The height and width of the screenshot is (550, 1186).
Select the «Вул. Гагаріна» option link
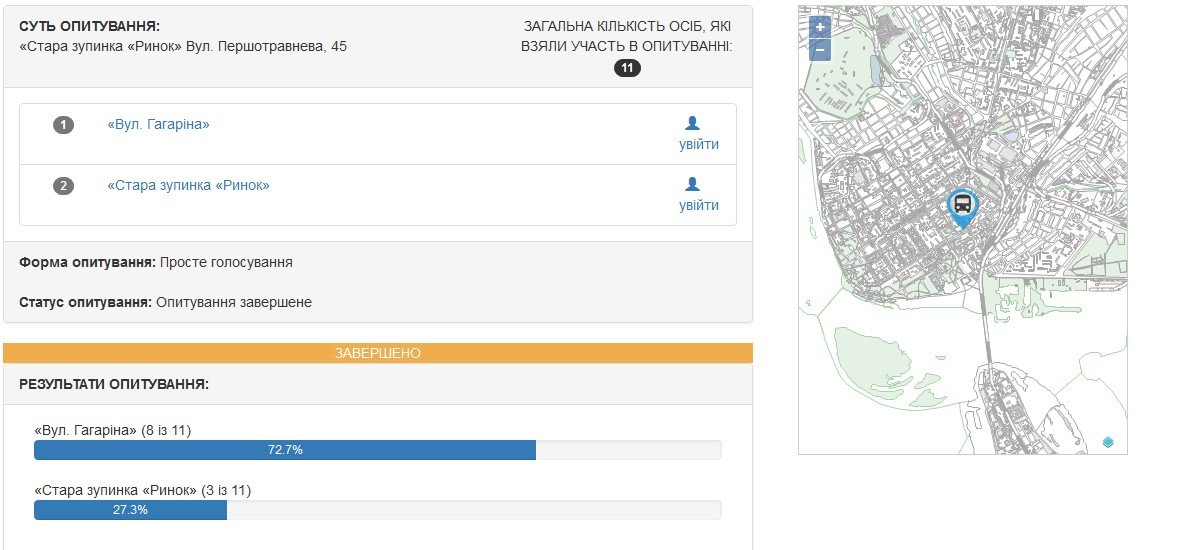[x=158, y=124]
